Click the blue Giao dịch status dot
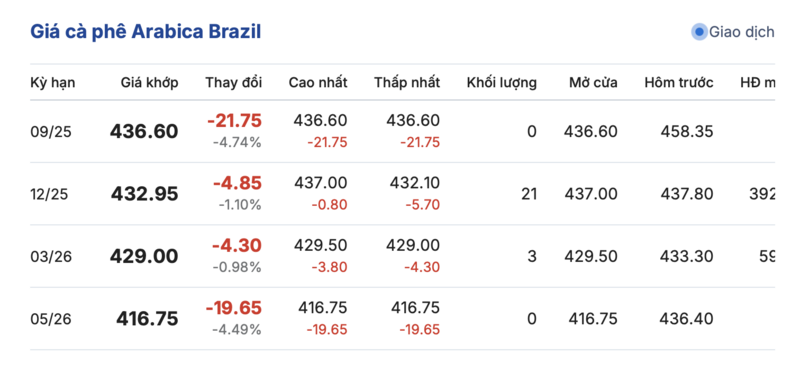 tap(699, 32)
